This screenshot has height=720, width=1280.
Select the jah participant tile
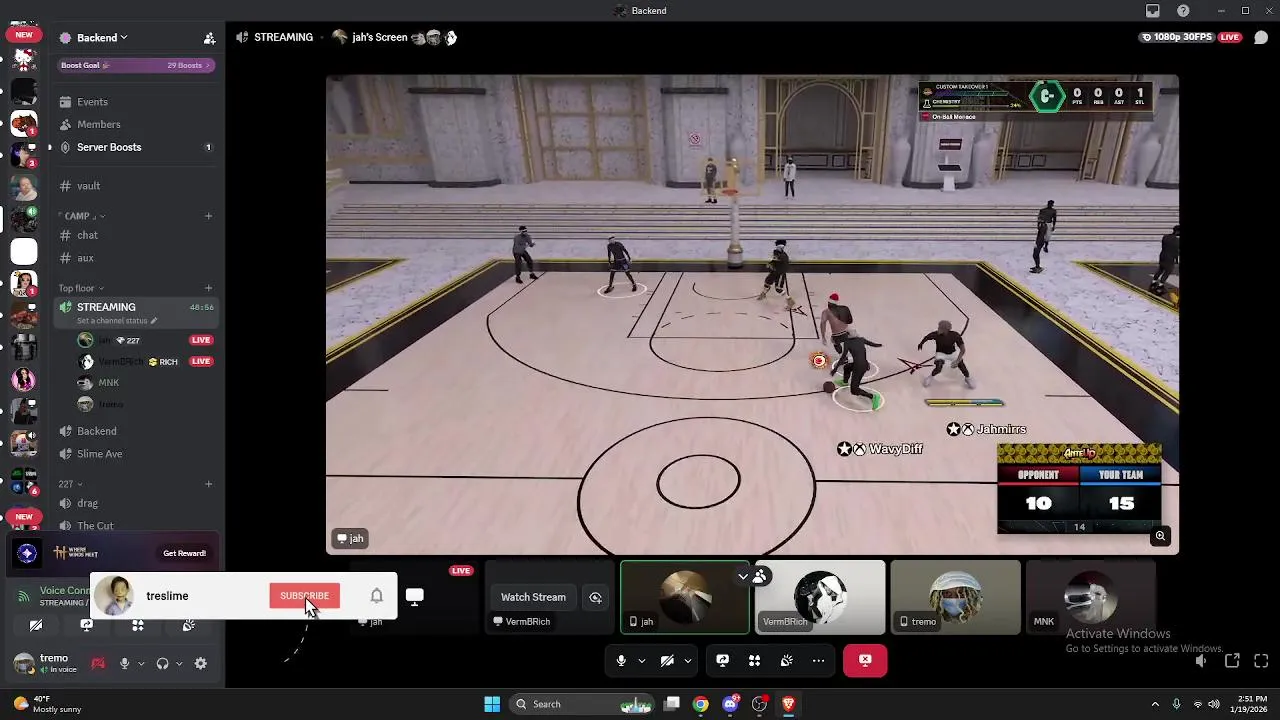(685, 597)
